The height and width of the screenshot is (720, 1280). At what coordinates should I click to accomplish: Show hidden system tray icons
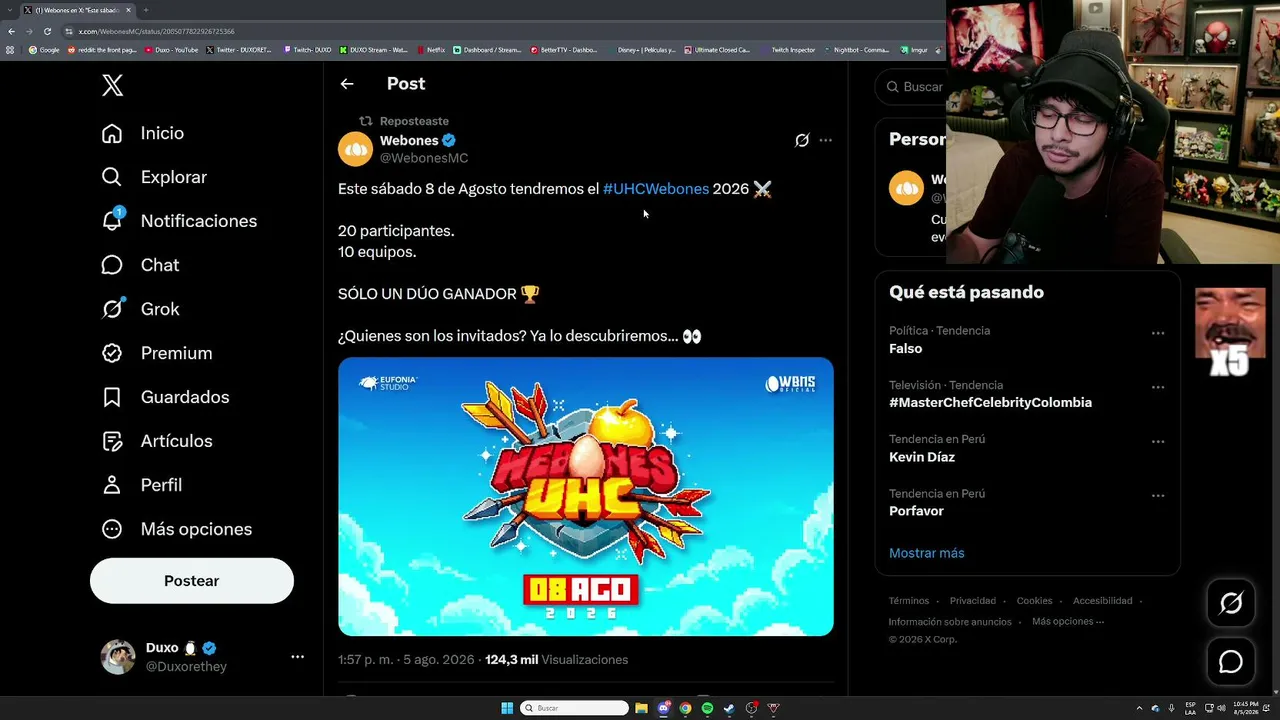click(1139, 708)
